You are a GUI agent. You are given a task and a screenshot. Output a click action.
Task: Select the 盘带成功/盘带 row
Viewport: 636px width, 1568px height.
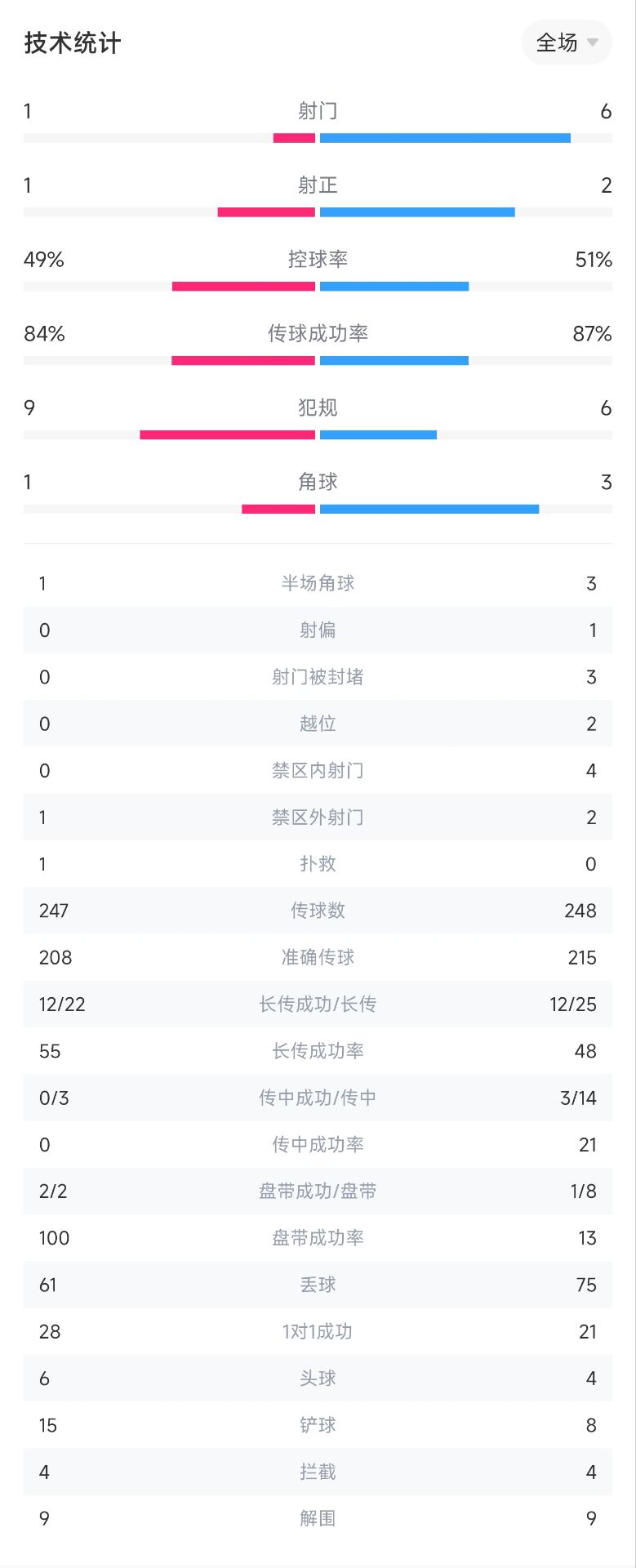318,1192
